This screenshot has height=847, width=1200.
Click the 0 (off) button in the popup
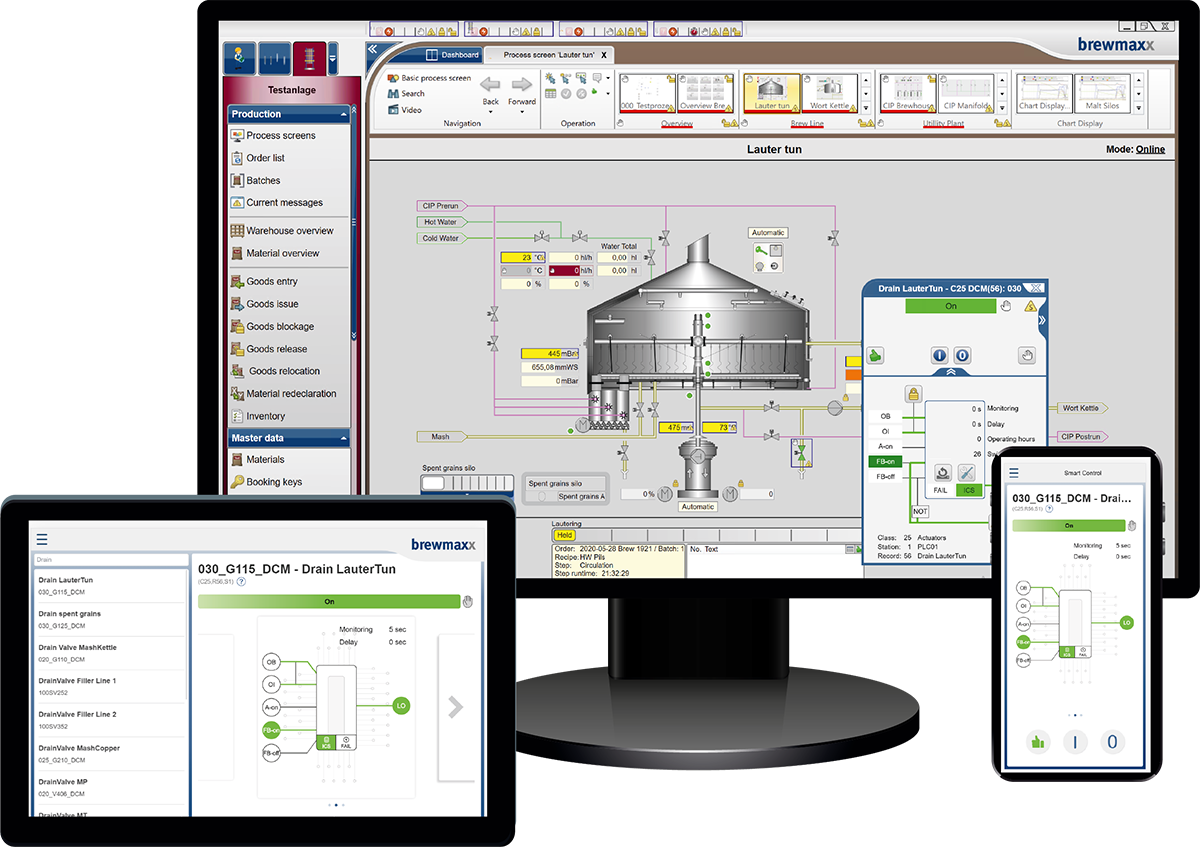(962, 355)
